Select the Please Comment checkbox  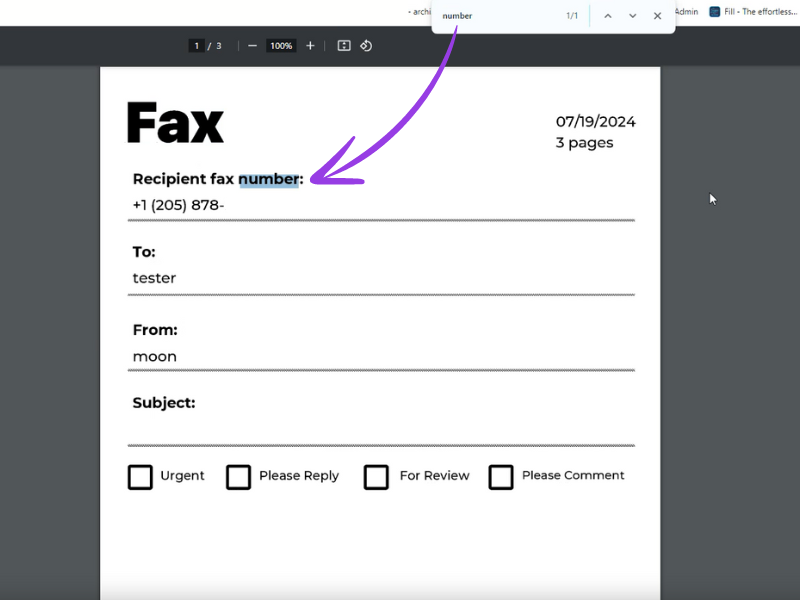[x=501, y=477]
